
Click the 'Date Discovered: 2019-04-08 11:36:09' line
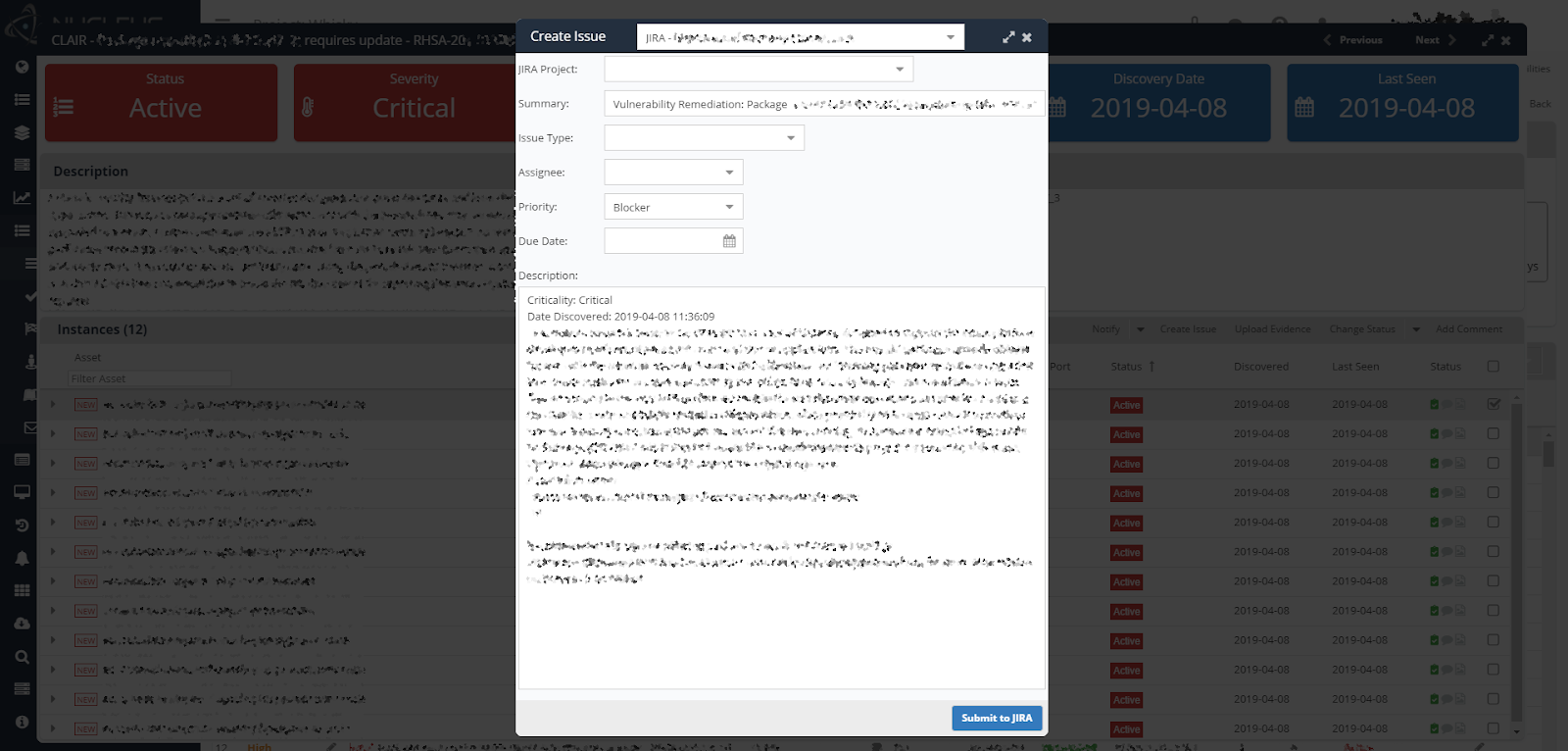tap(620, 317)
